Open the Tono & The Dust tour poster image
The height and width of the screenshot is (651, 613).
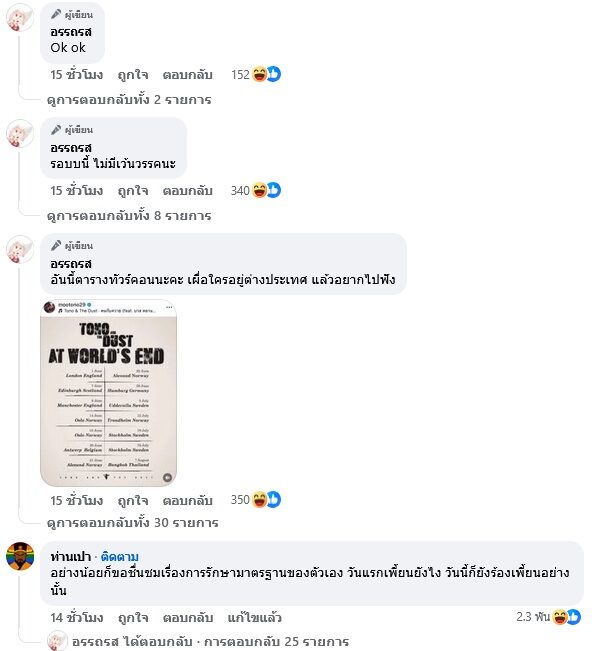108,393
